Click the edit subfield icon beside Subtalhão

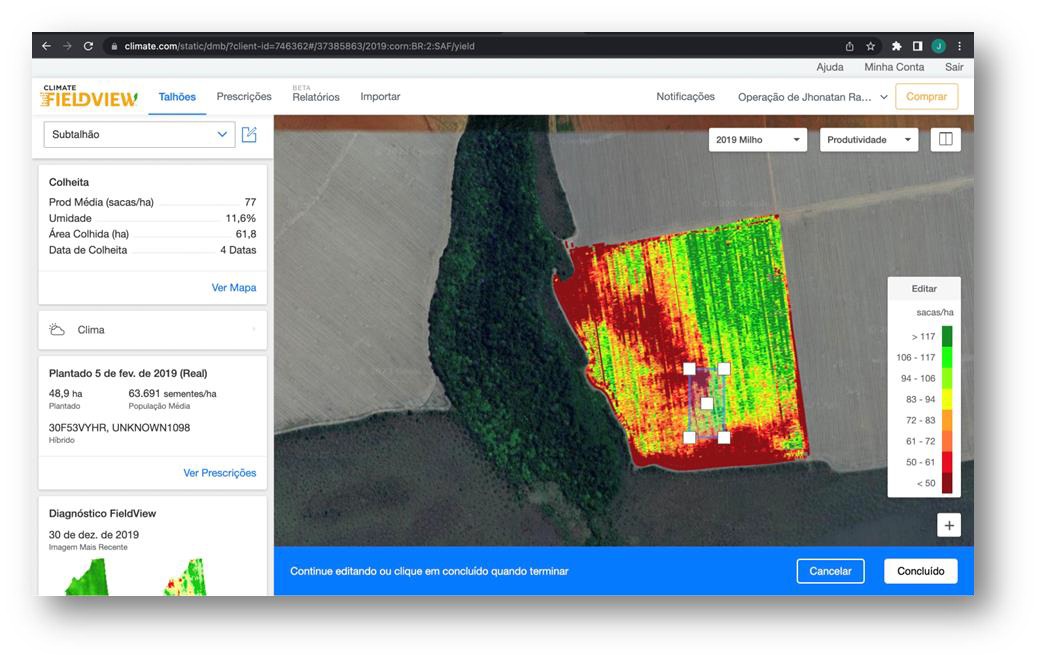249,135
